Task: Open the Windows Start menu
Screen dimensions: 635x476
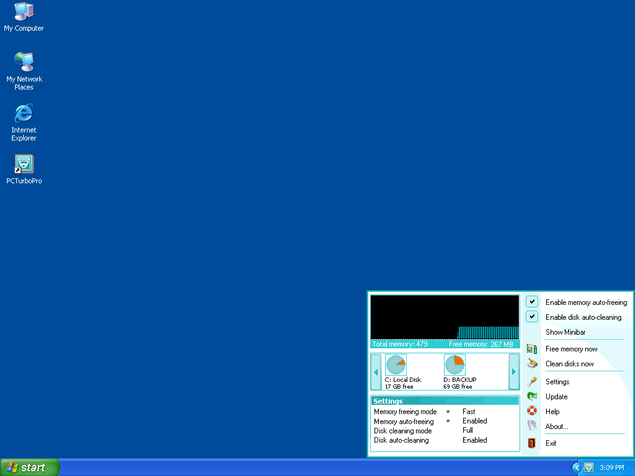Action: click(30, 467)
